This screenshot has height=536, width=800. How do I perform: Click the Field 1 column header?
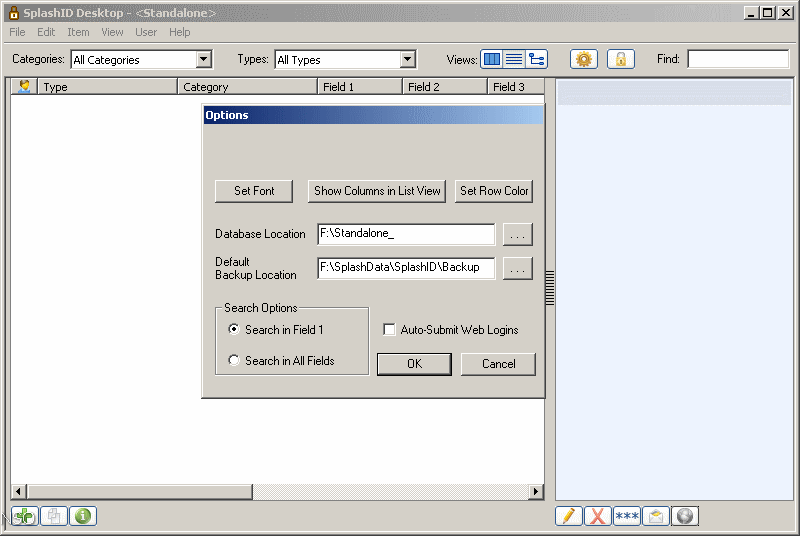coord(360,87)
